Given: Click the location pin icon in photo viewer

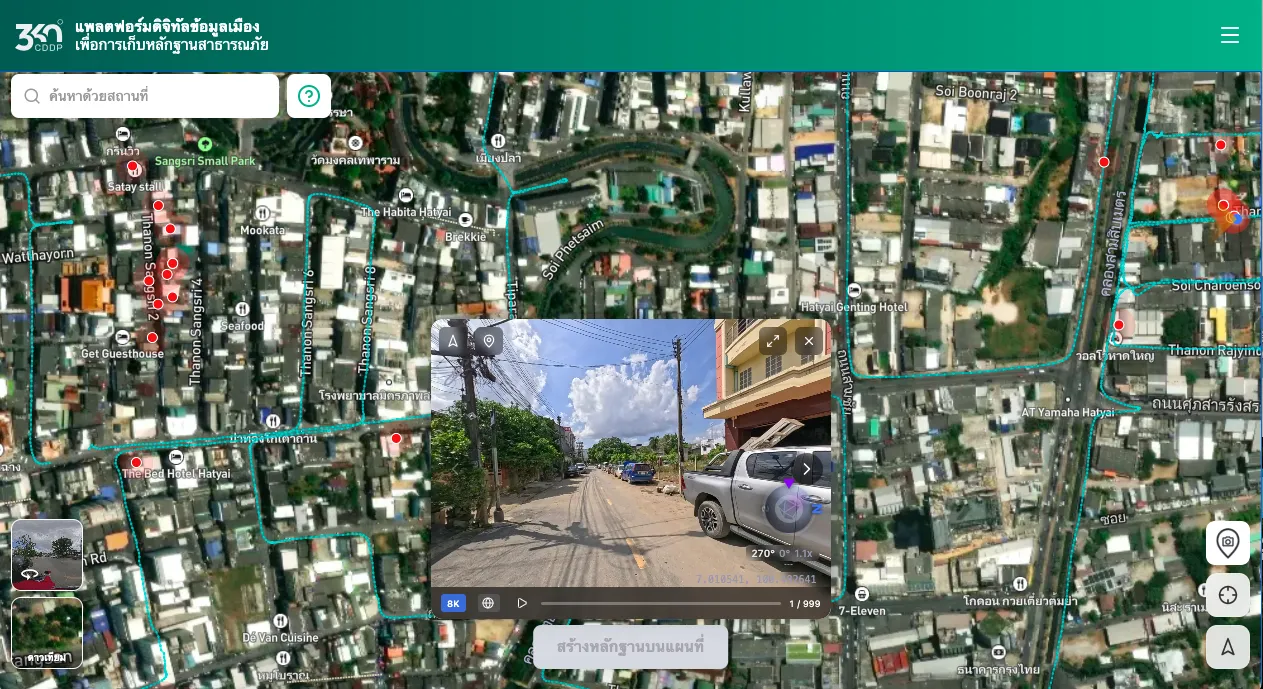Looking at the screenshot, I should pyautogui.click(x=489, y=341).
